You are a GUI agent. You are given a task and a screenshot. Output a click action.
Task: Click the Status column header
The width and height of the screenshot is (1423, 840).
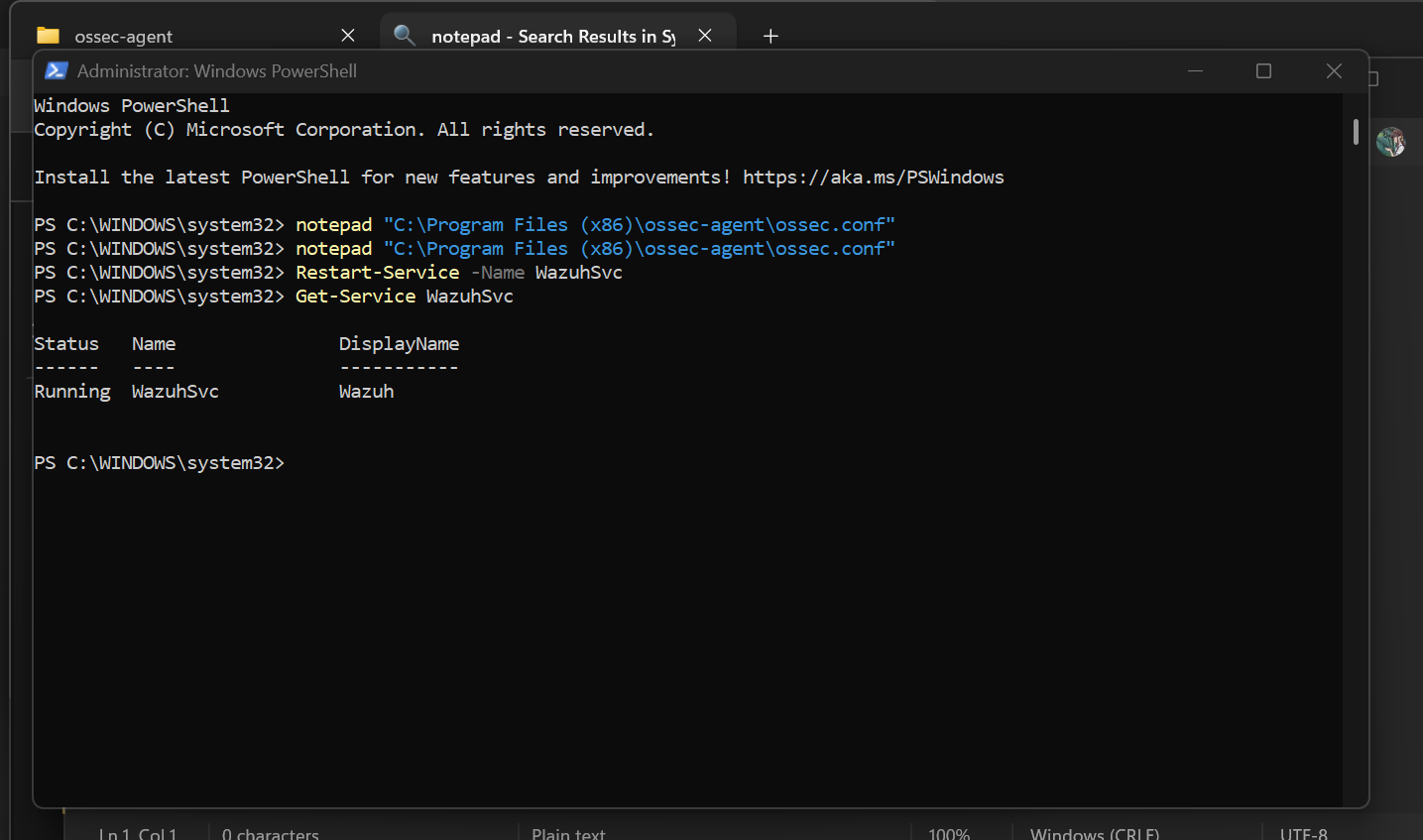(66, 344)
